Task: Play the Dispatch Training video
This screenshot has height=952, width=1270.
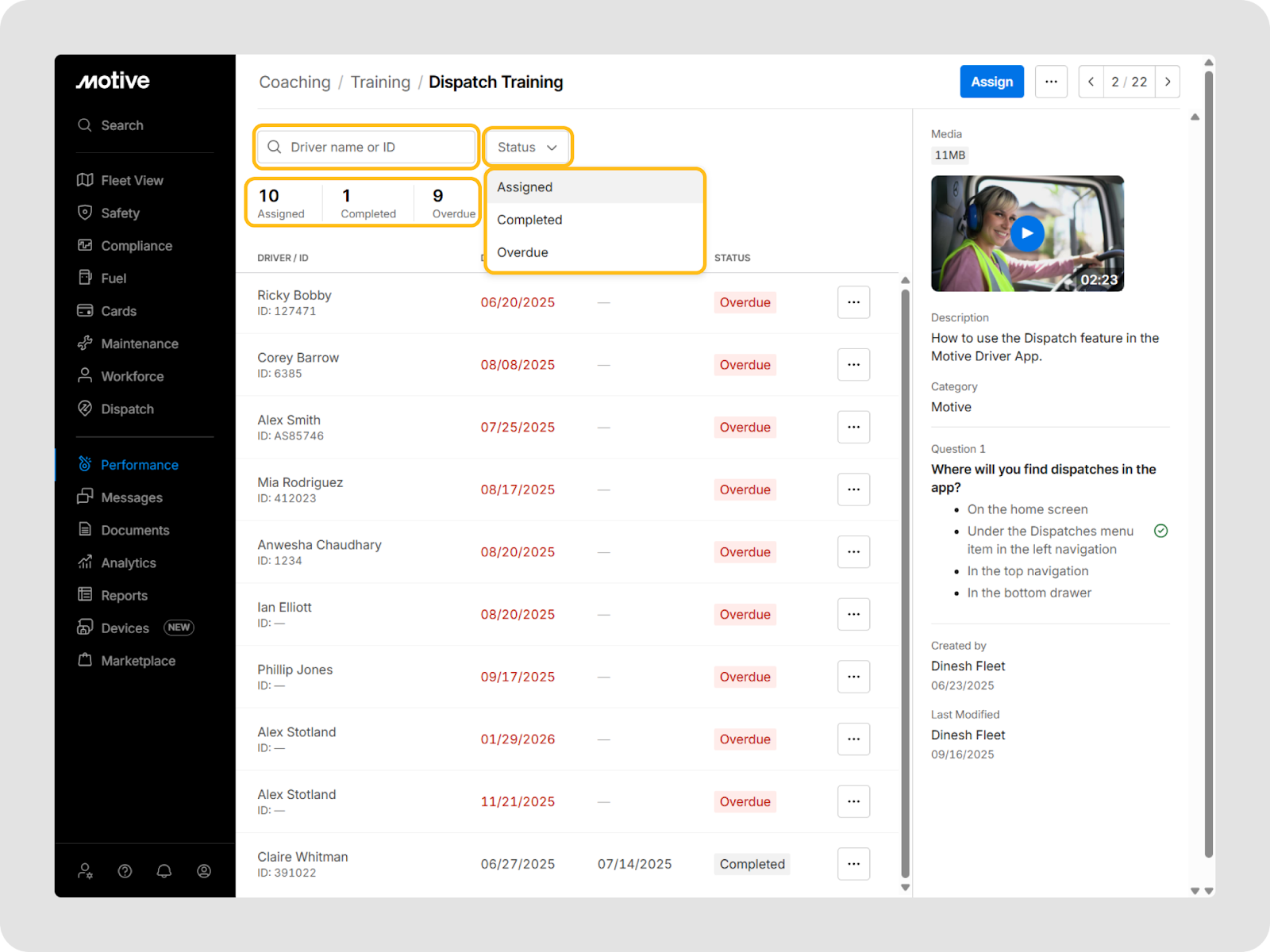Action: pos(1027,233)
